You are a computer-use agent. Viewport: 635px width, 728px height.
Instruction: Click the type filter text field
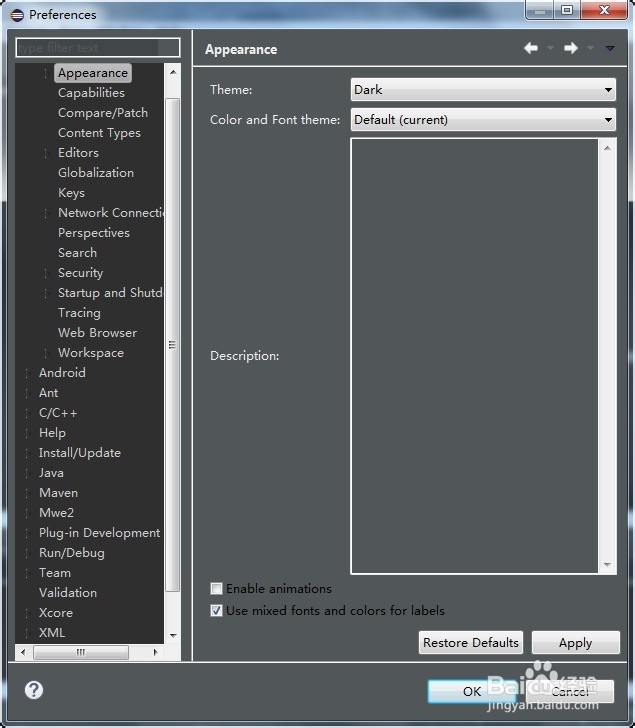[x=97, y=47]
